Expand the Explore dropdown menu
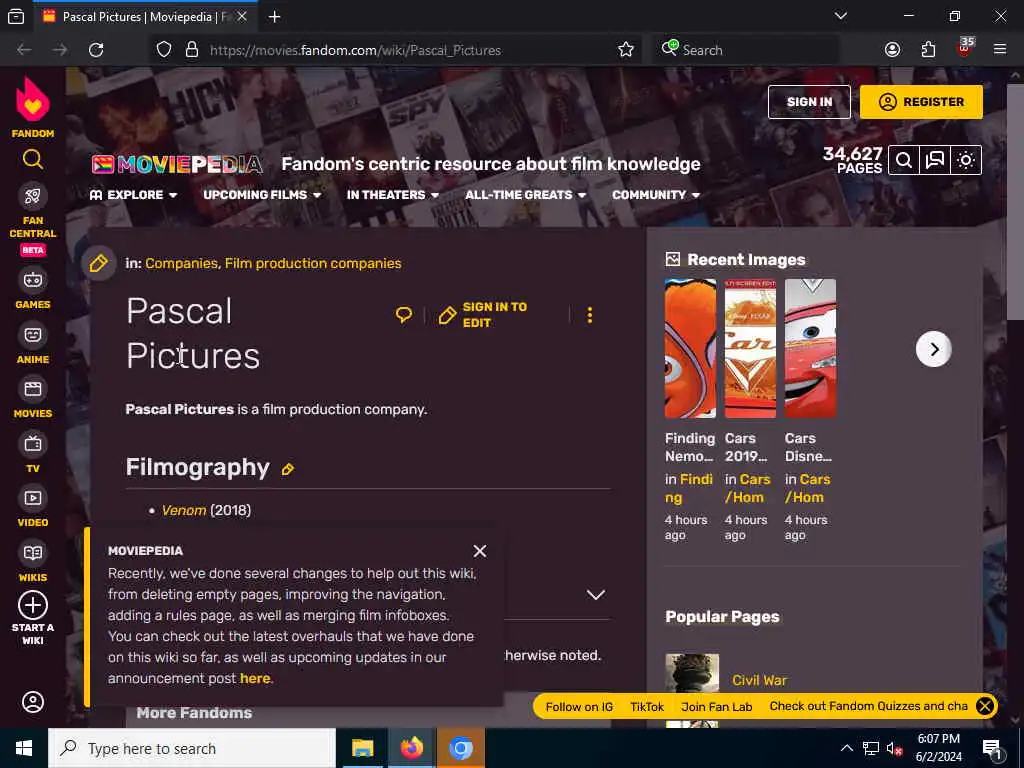The width and height of the screenshot is (1024, 768). tap(133, 195)
